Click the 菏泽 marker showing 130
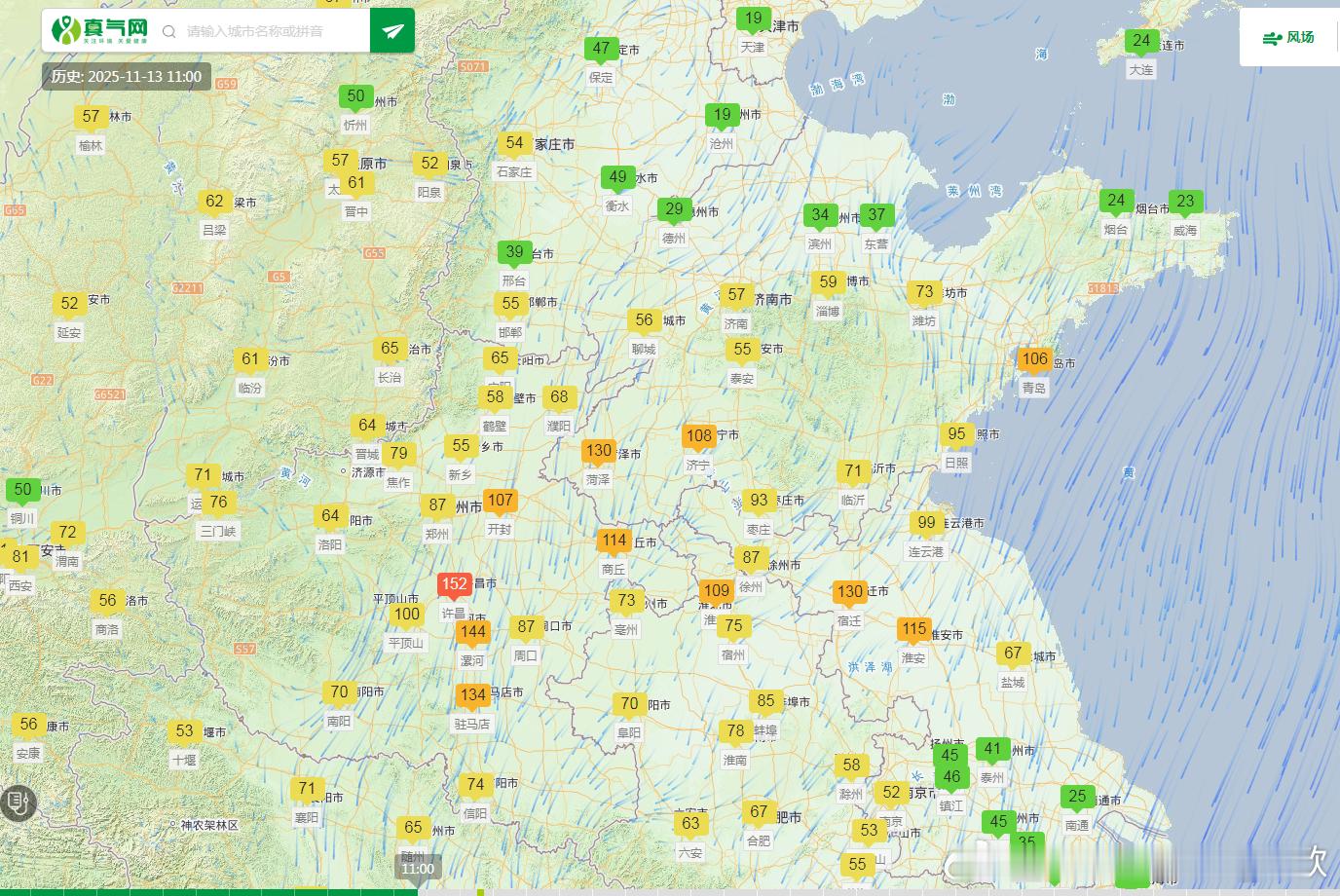This screenshot has width=1340, height=896. tap(599, 450)
